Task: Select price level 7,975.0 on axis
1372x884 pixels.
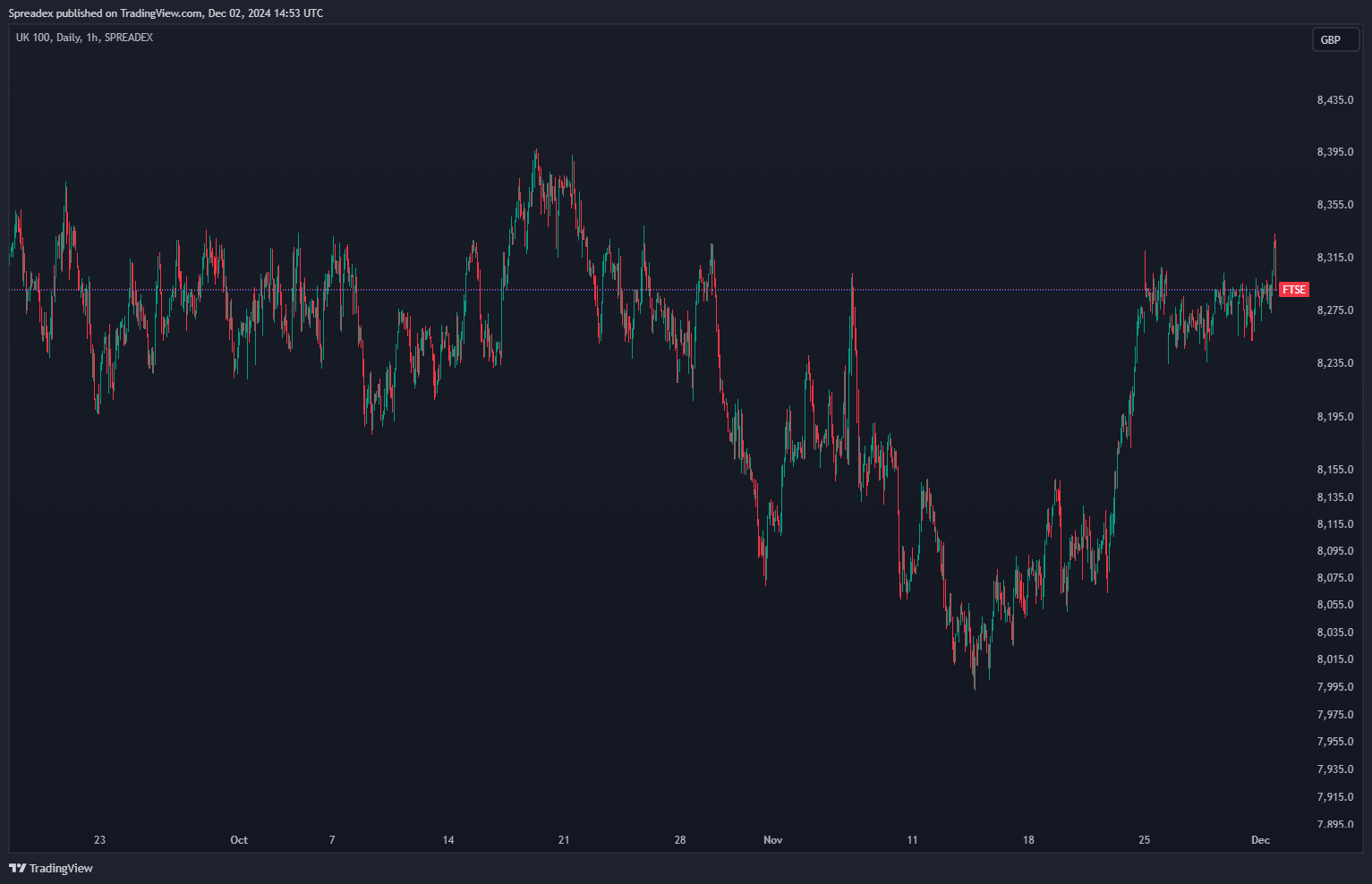Action: [x=1335, y=715]
